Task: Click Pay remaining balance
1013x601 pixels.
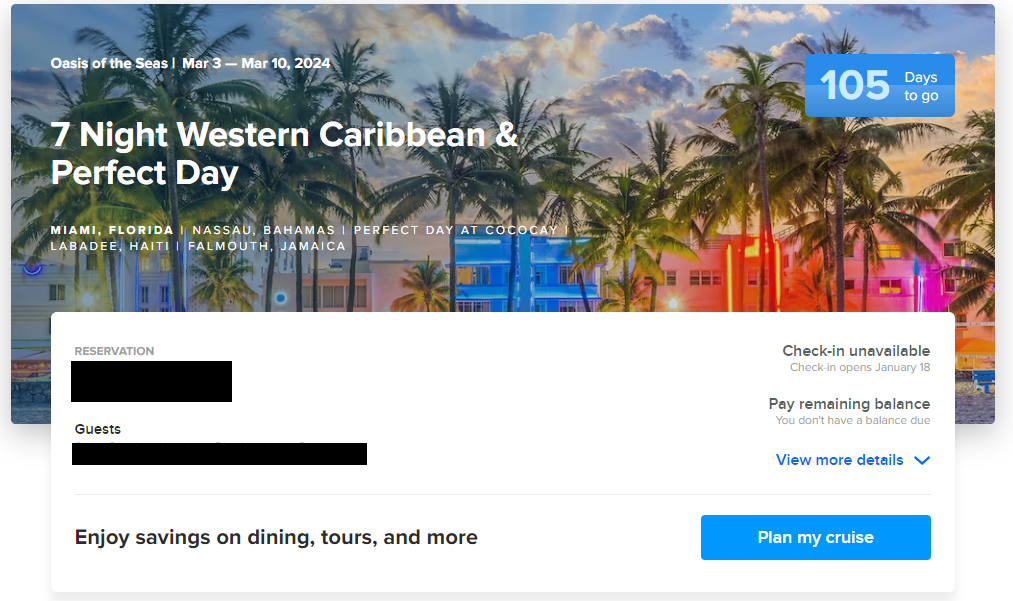Action: click(x=849, y=404)
